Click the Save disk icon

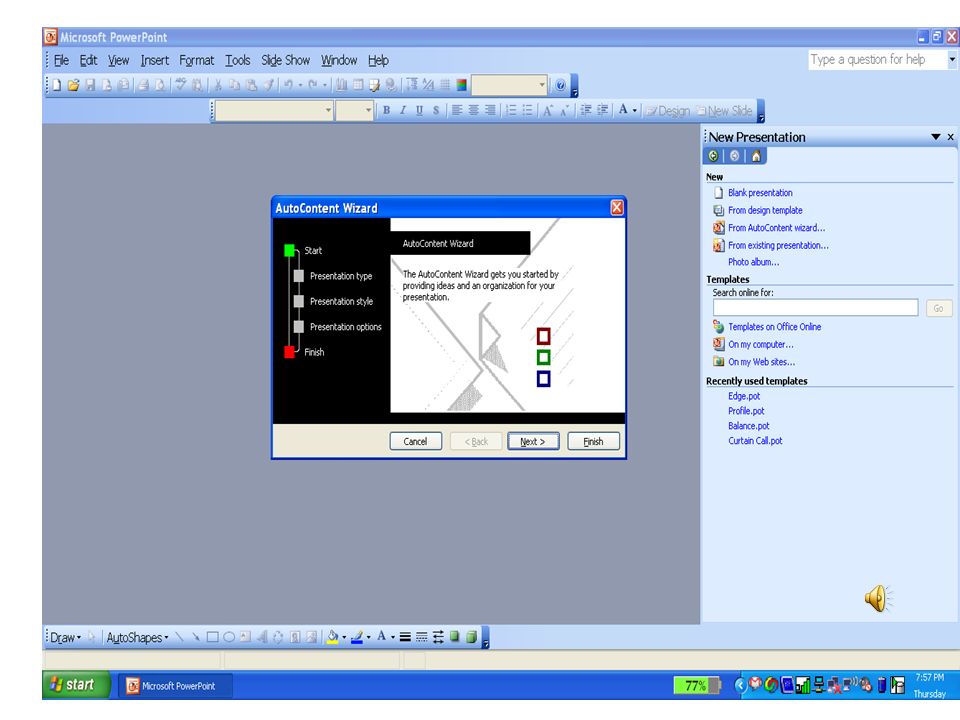pyautogui.click(x=90, y=85)
